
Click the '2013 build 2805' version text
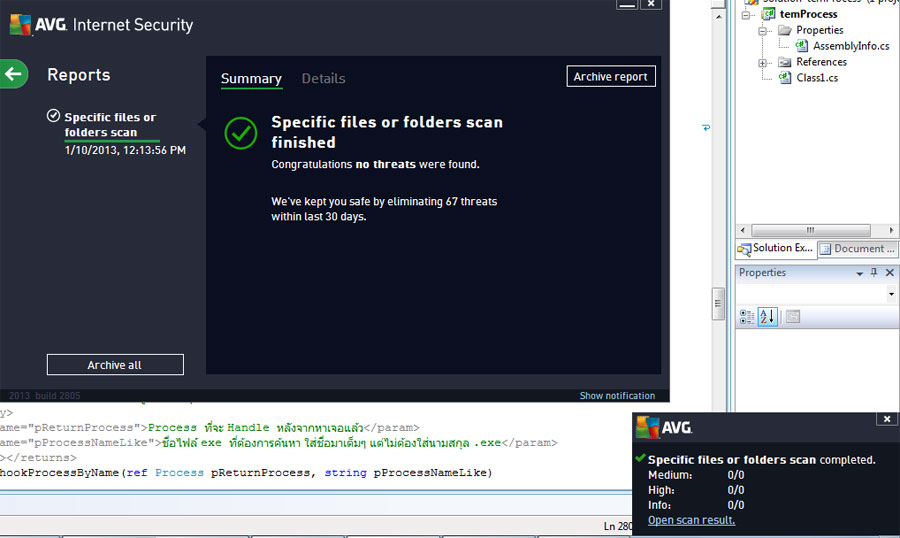(45, 396)
